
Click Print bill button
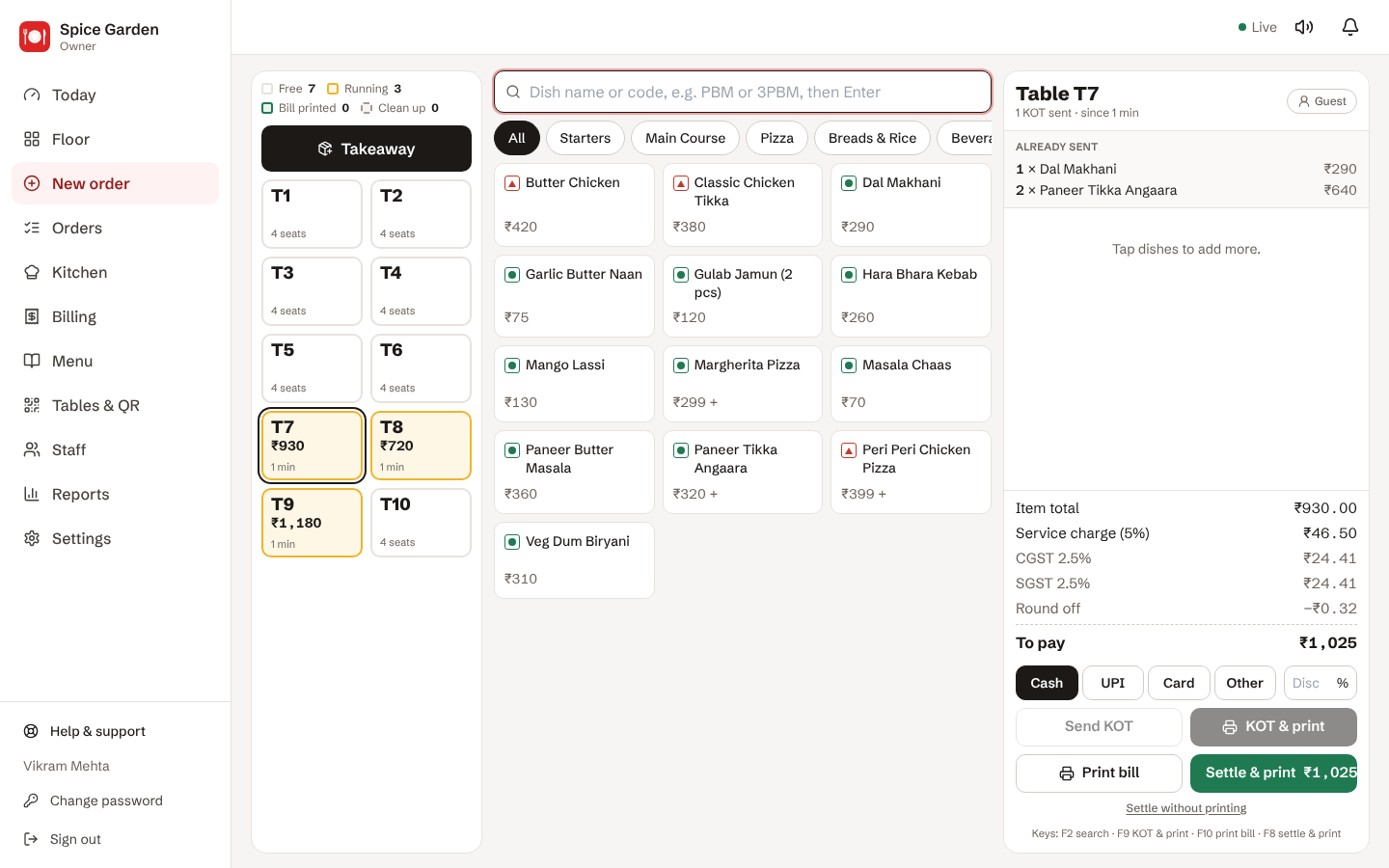(1099, 773)
